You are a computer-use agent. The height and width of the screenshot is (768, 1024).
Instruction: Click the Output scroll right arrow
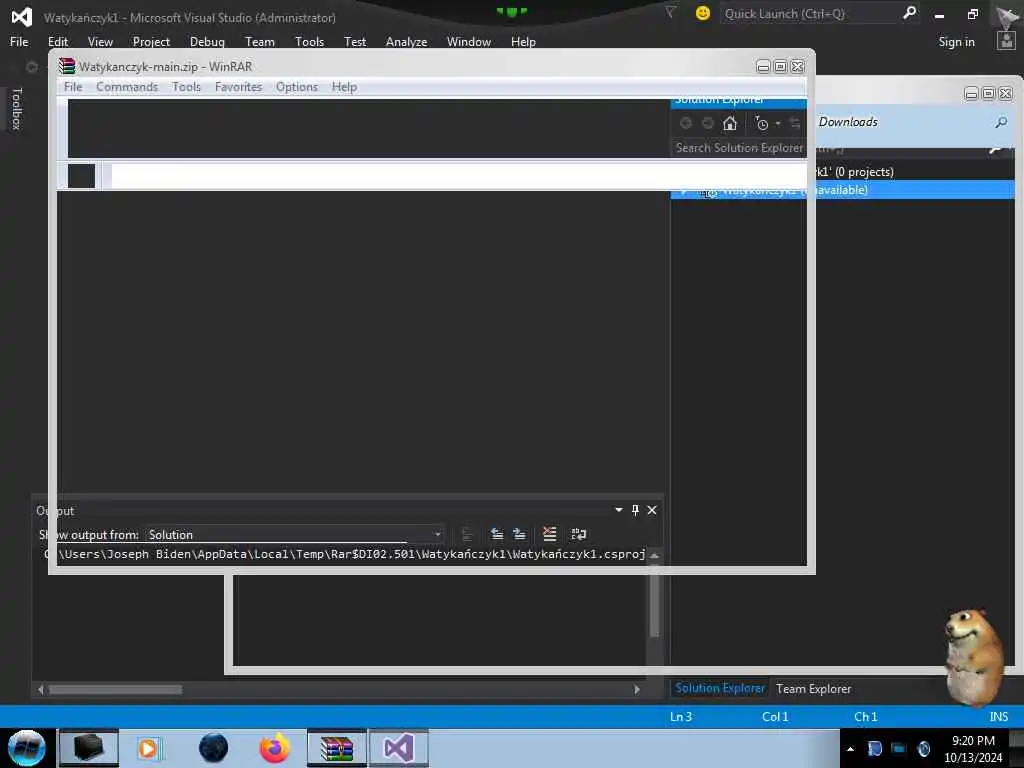pos(637,690)
